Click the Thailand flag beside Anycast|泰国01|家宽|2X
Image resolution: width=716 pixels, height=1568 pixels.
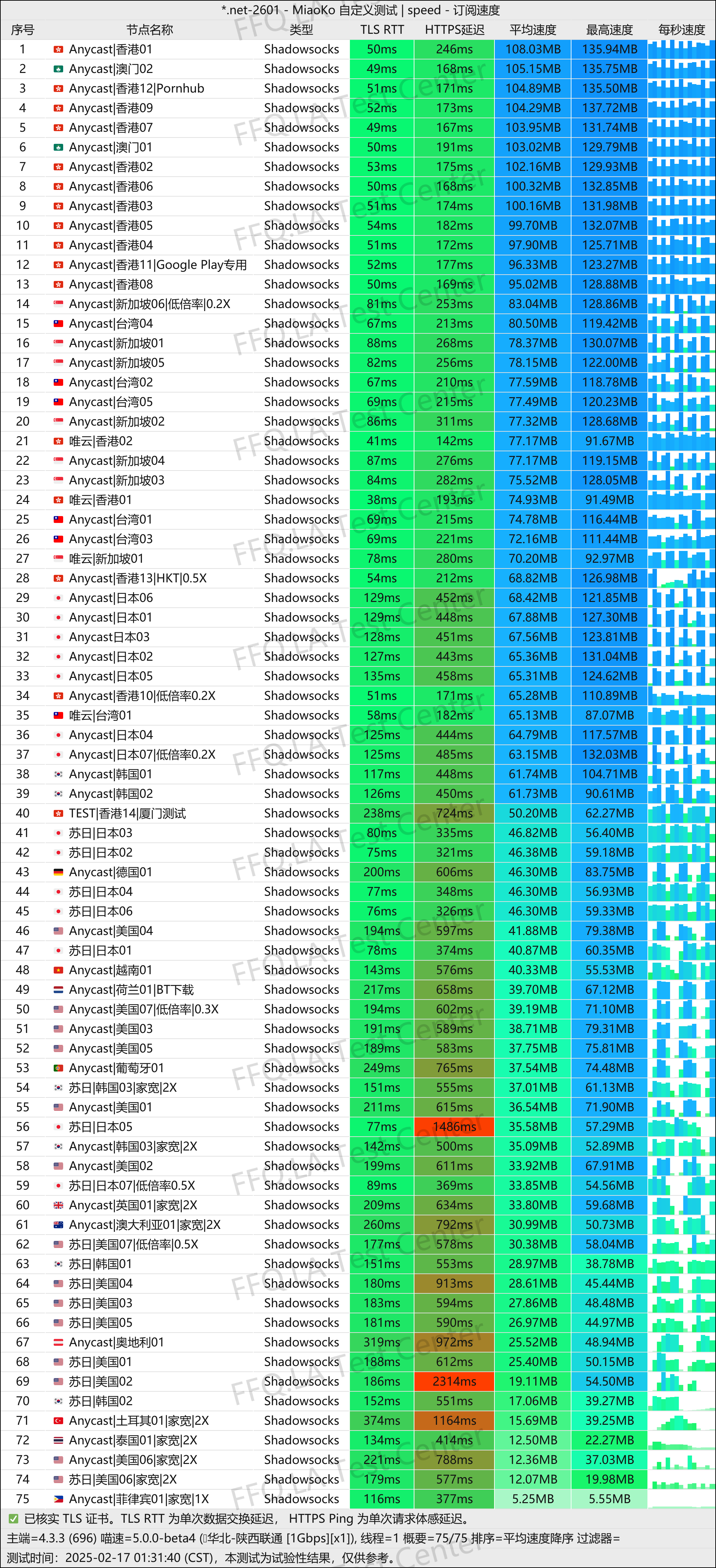pos(58,1440)
